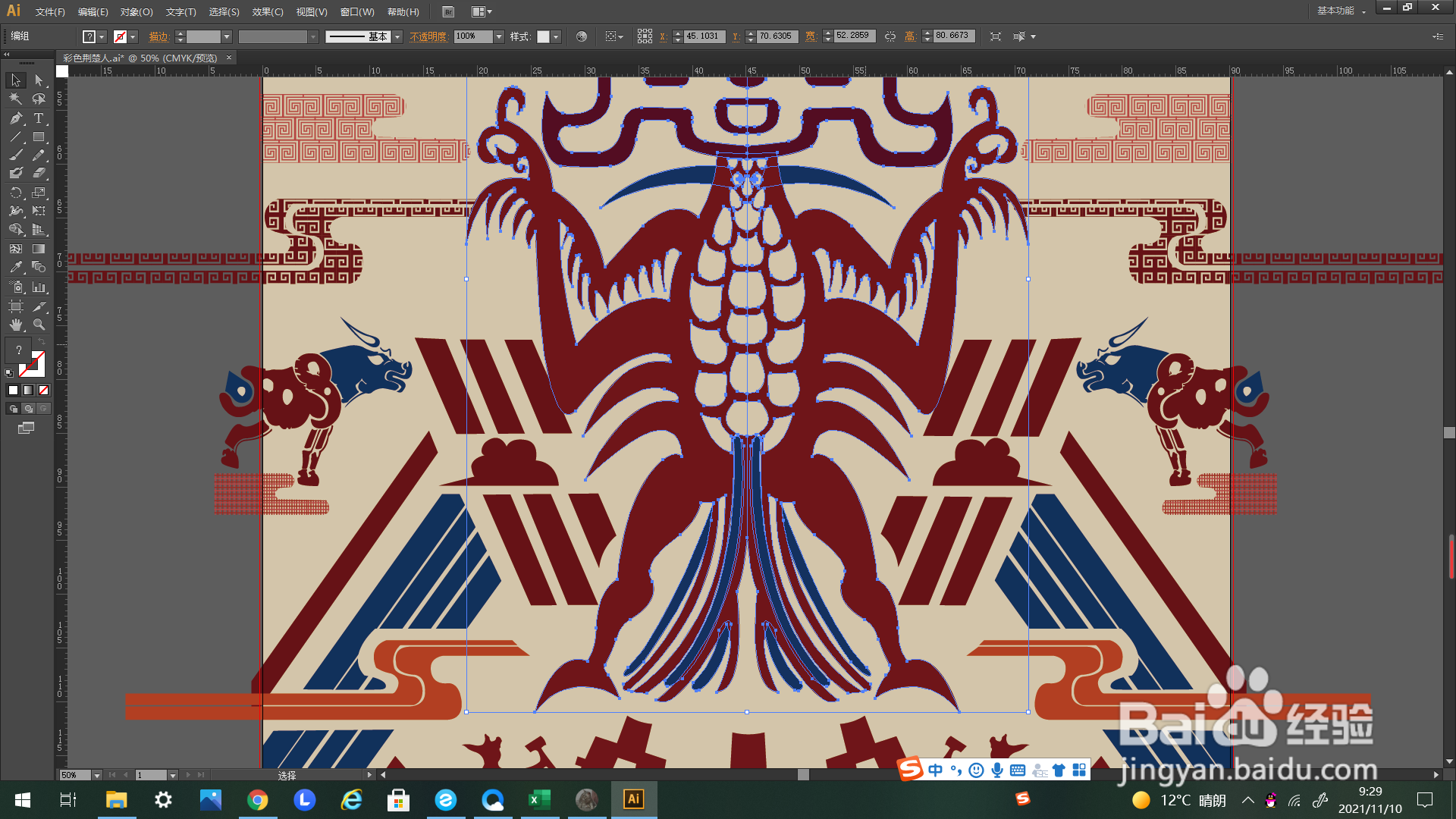Expand the control bar fill color dropdown
Viewport: 1456px width, 819px height.
(102, 36)
